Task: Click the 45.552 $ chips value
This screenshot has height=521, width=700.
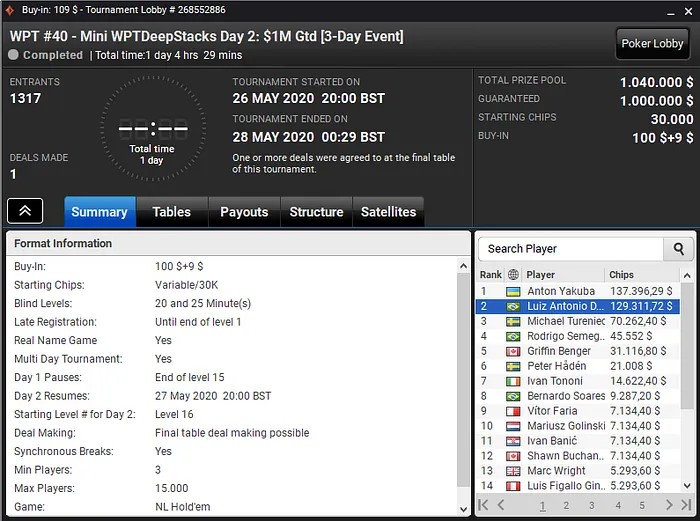Action: click(631, 336)
